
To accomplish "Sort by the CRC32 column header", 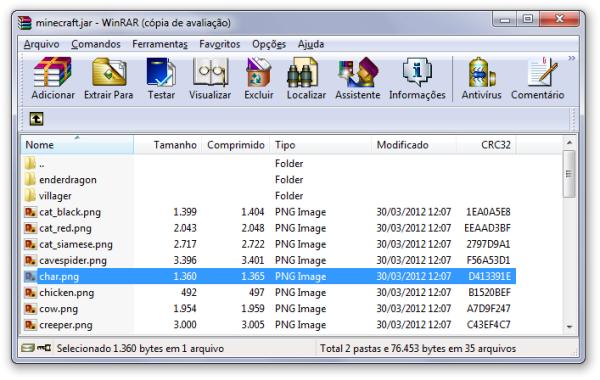I will (x=486, y=145).
